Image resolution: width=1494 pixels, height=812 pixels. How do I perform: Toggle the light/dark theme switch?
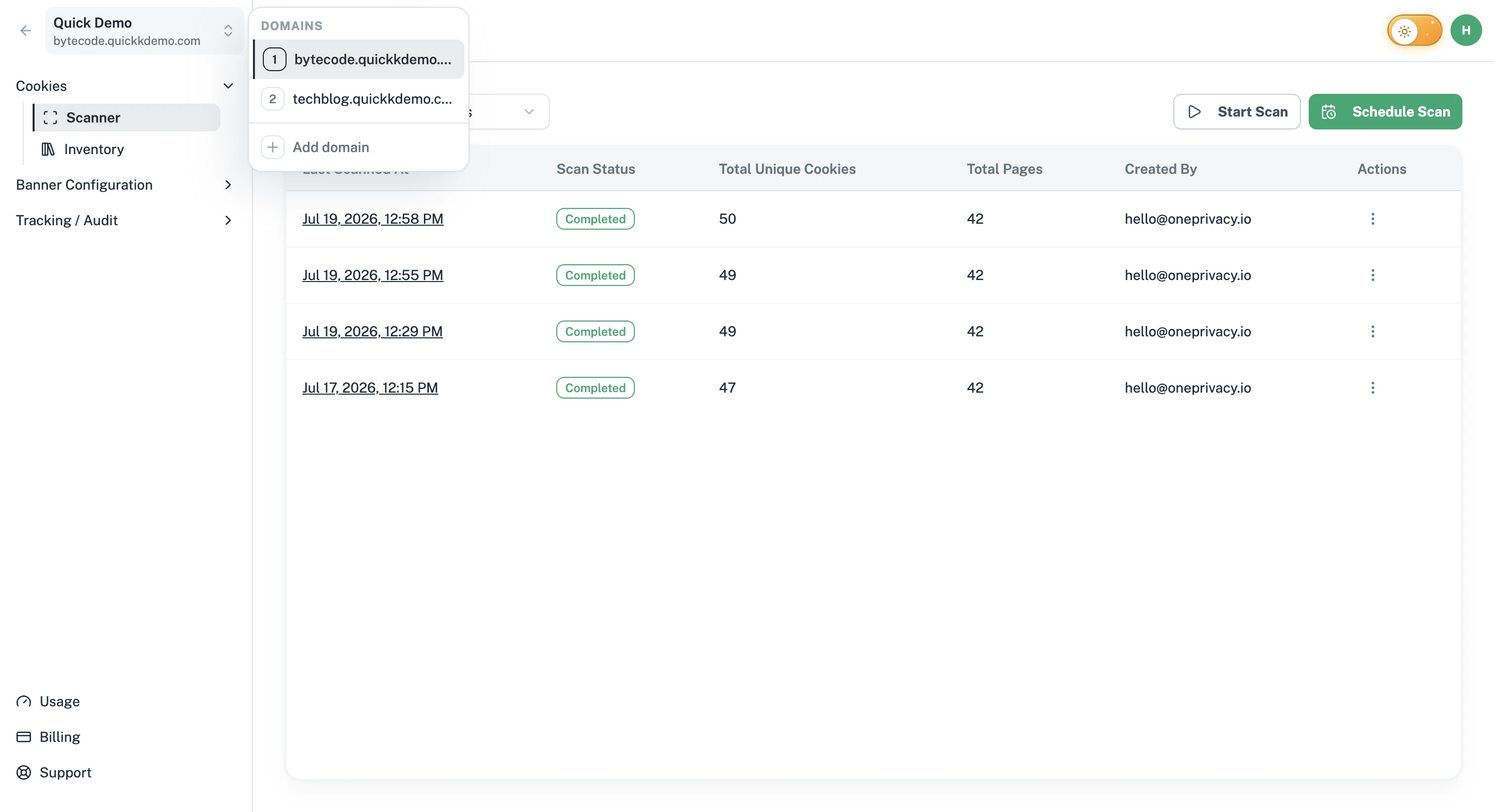click(x=1414, y=31)
